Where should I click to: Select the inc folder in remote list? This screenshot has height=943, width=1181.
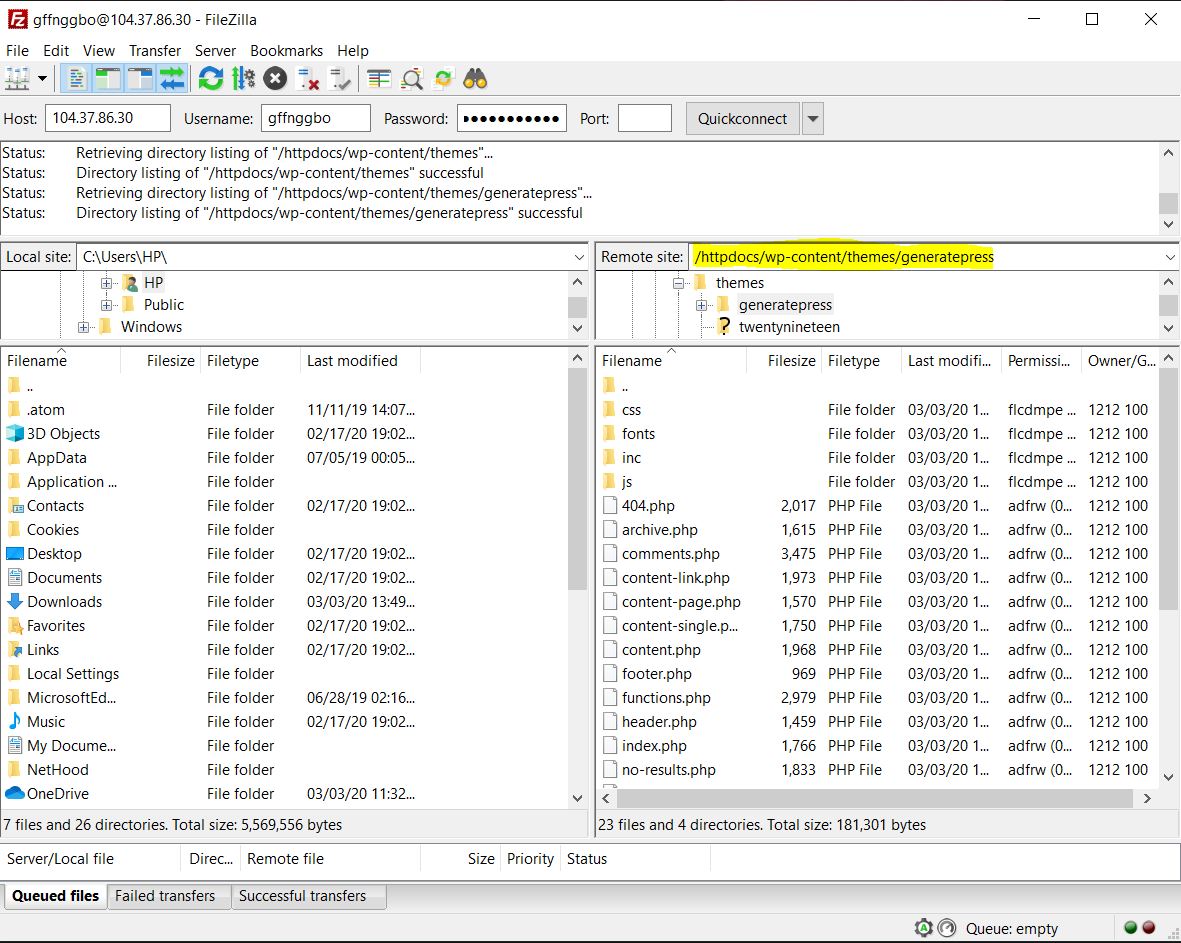(631, 458)
